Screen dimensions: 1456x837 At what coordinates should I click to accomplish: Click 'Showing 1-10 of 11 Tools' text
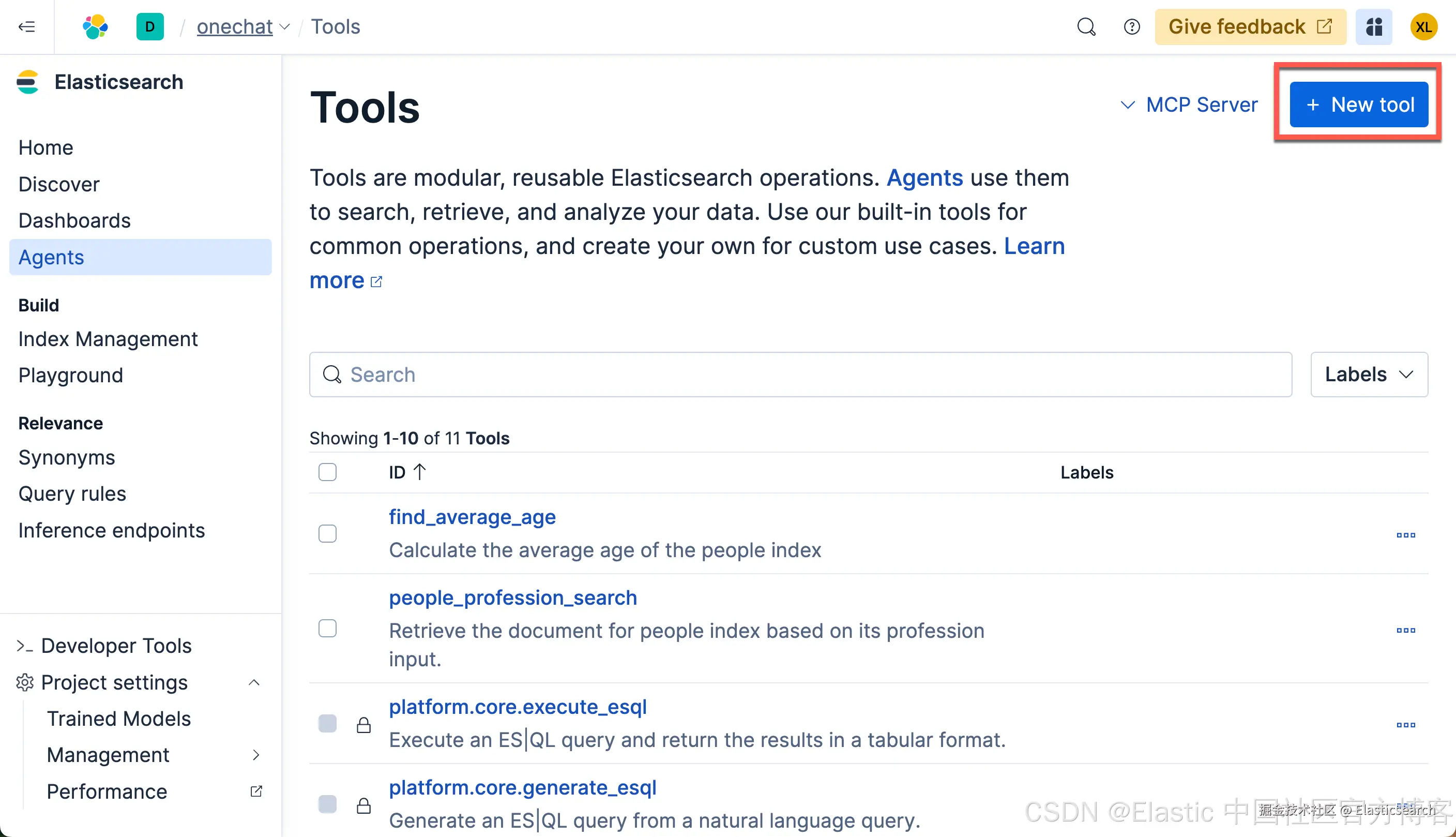pyautogui.click(x=409, y=438)
